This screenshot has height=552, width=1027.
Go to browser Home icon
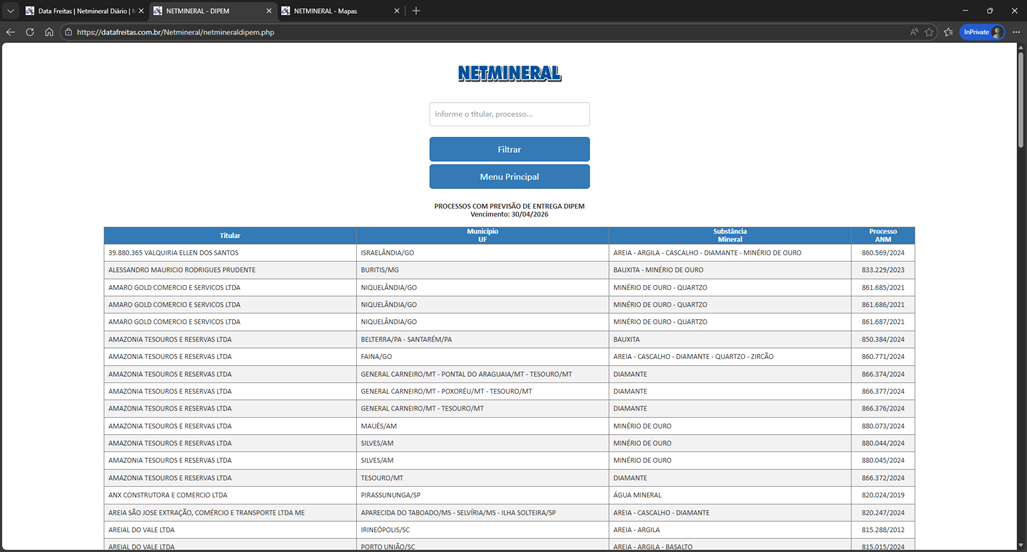coord(49,32)
